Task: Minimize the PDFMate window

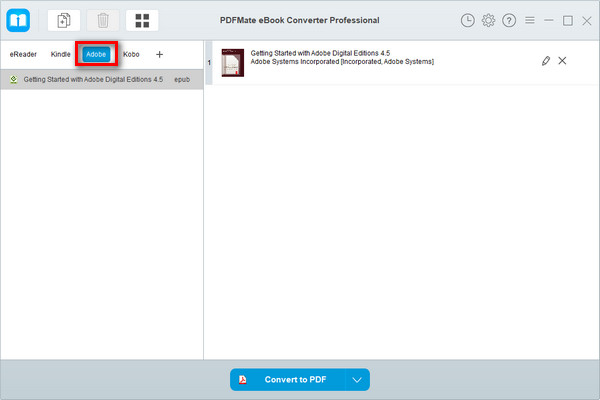Action: click(x=549, y=20)
